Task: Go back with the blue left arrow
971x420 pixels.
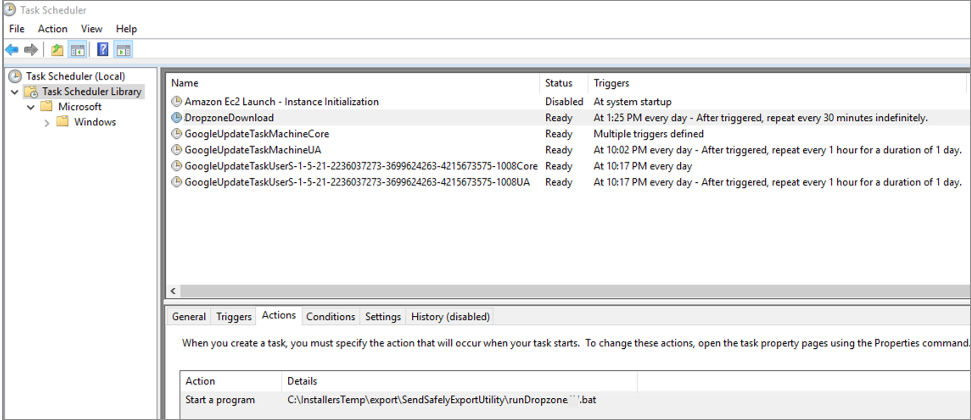Action: 12,50
